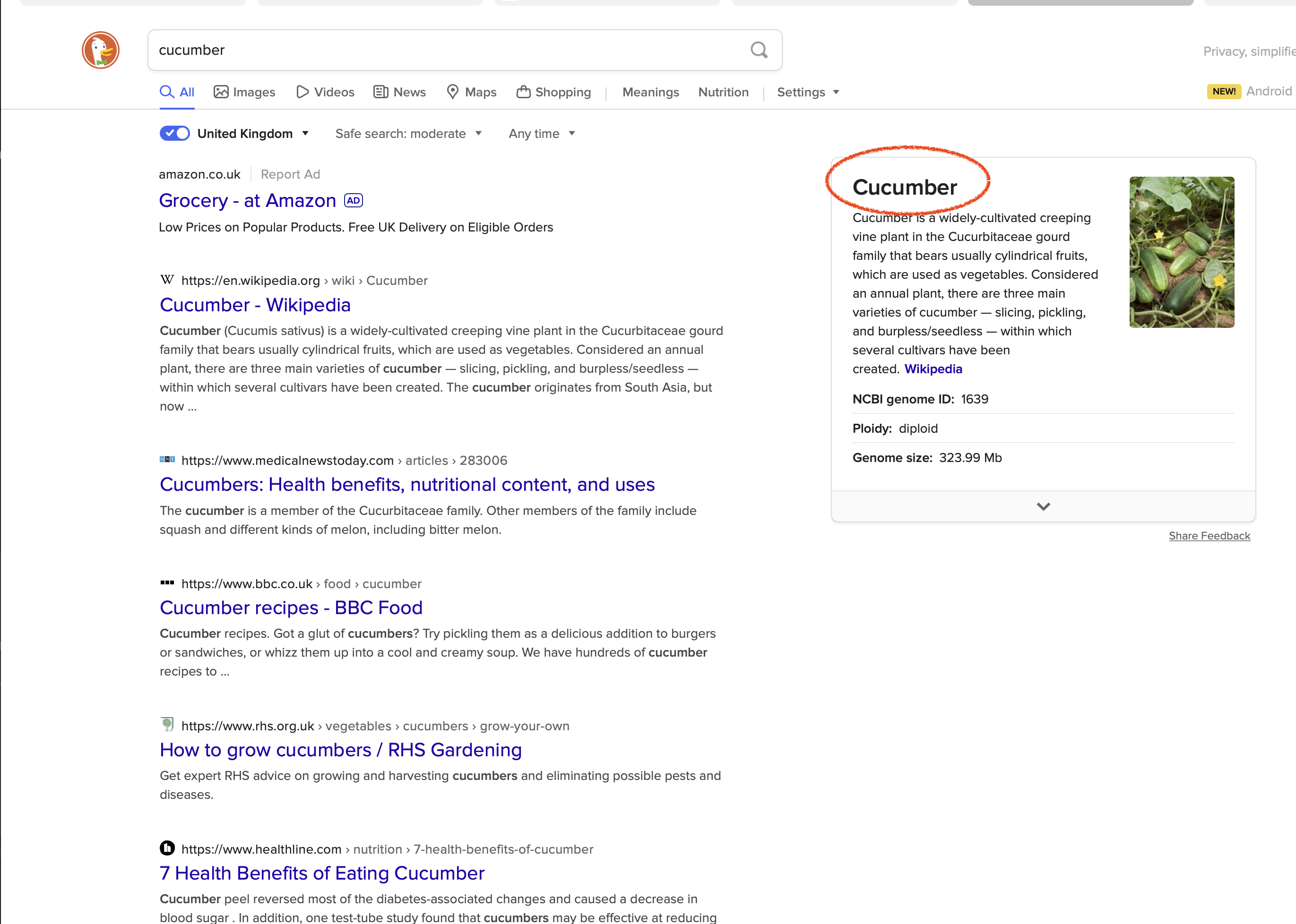Click the RHS favicon icon

tap(167, 725)
